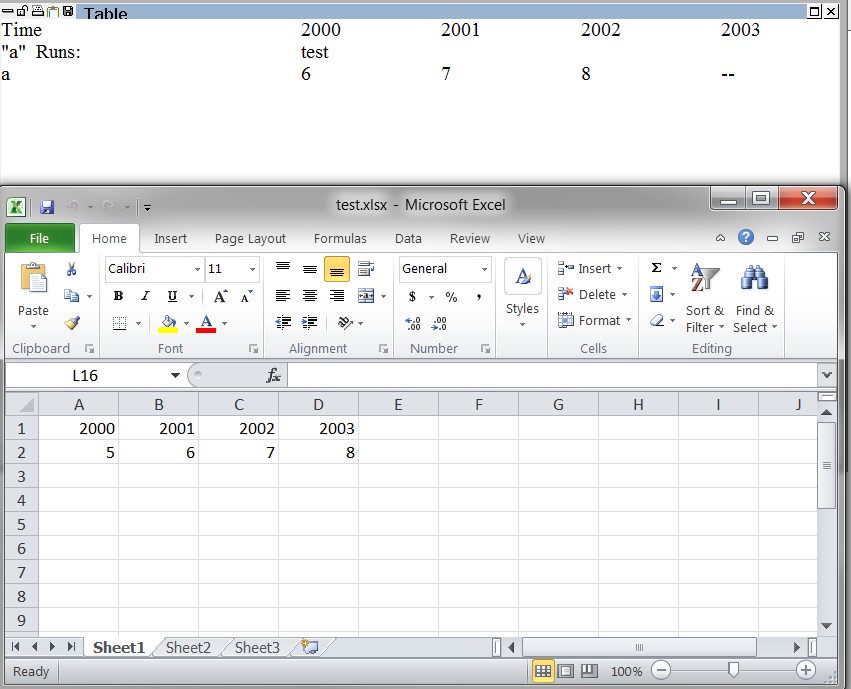
Task: Open the File tab
Action: [x=40, y=238]
